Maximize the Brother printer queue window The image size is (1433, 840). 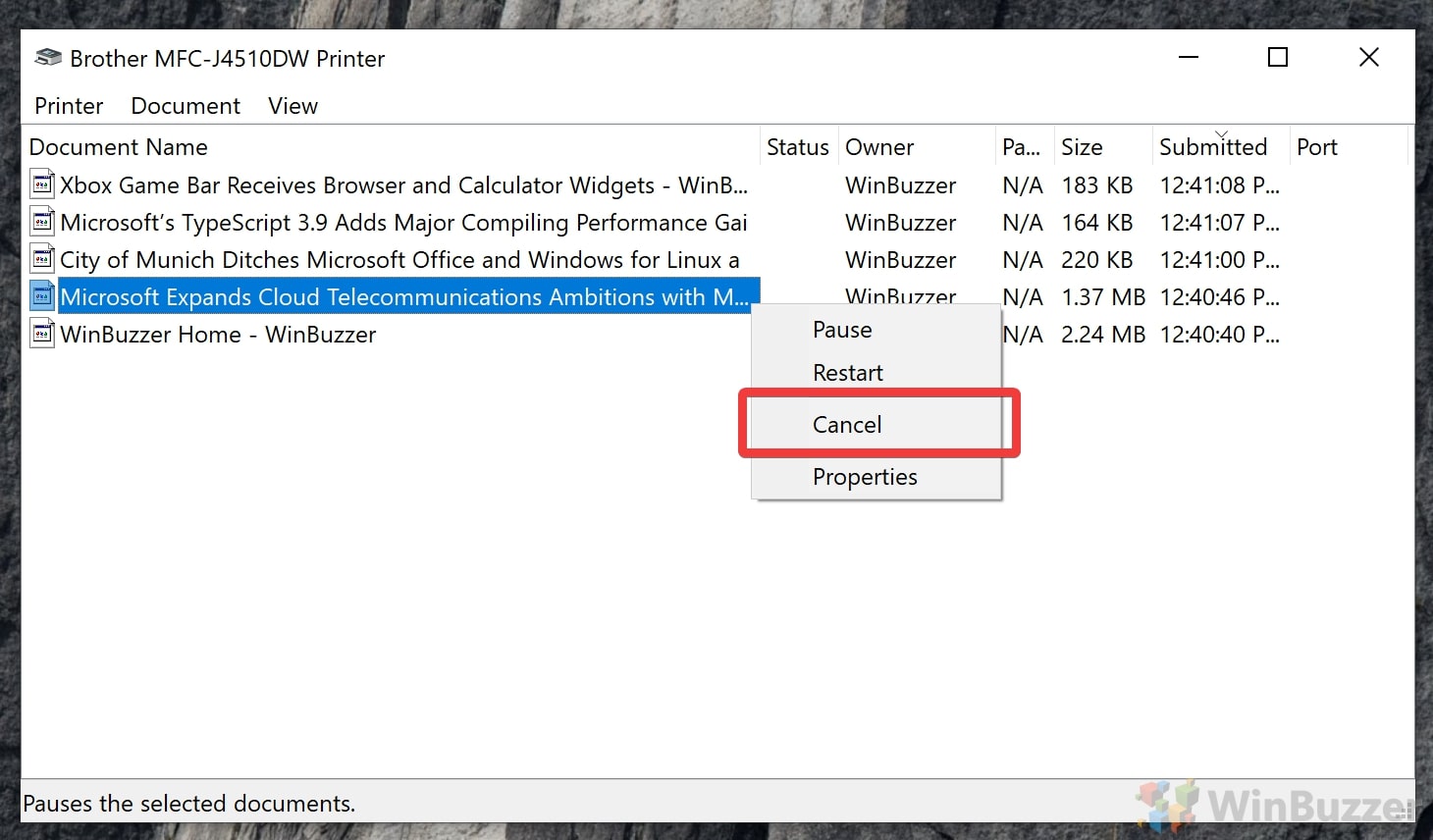pos(1278,58)
